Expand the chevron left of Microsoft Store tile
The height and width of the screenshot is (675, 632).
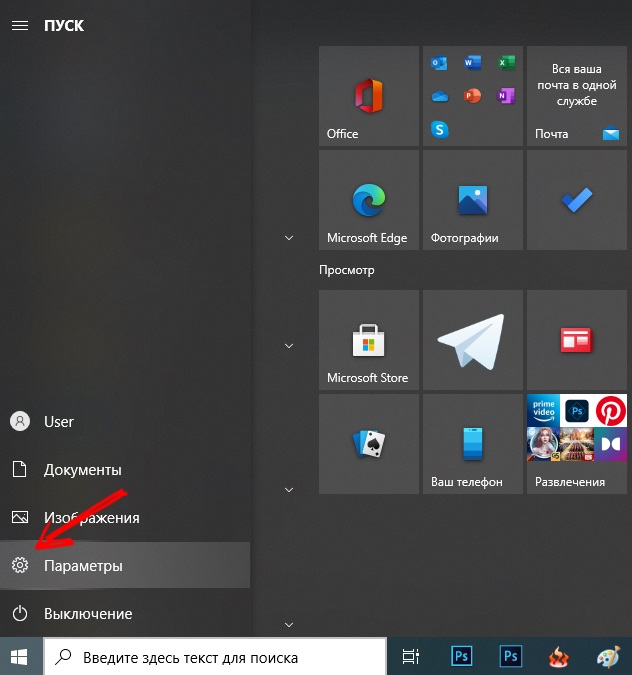[x=289, y=346]
